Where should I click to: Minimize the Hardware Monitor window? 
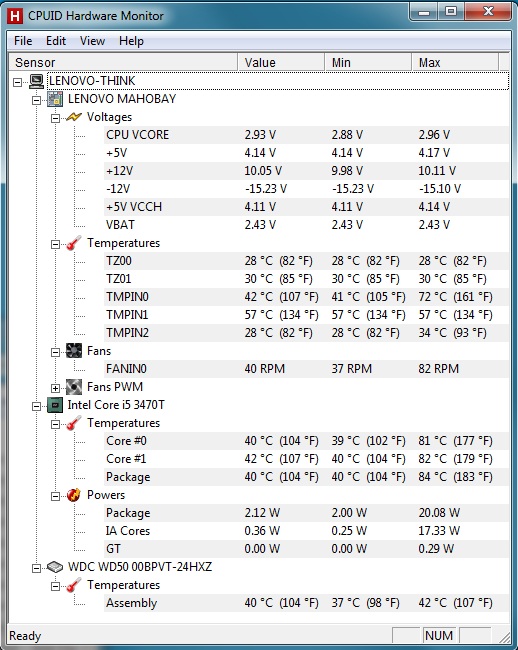coord(424,12)
